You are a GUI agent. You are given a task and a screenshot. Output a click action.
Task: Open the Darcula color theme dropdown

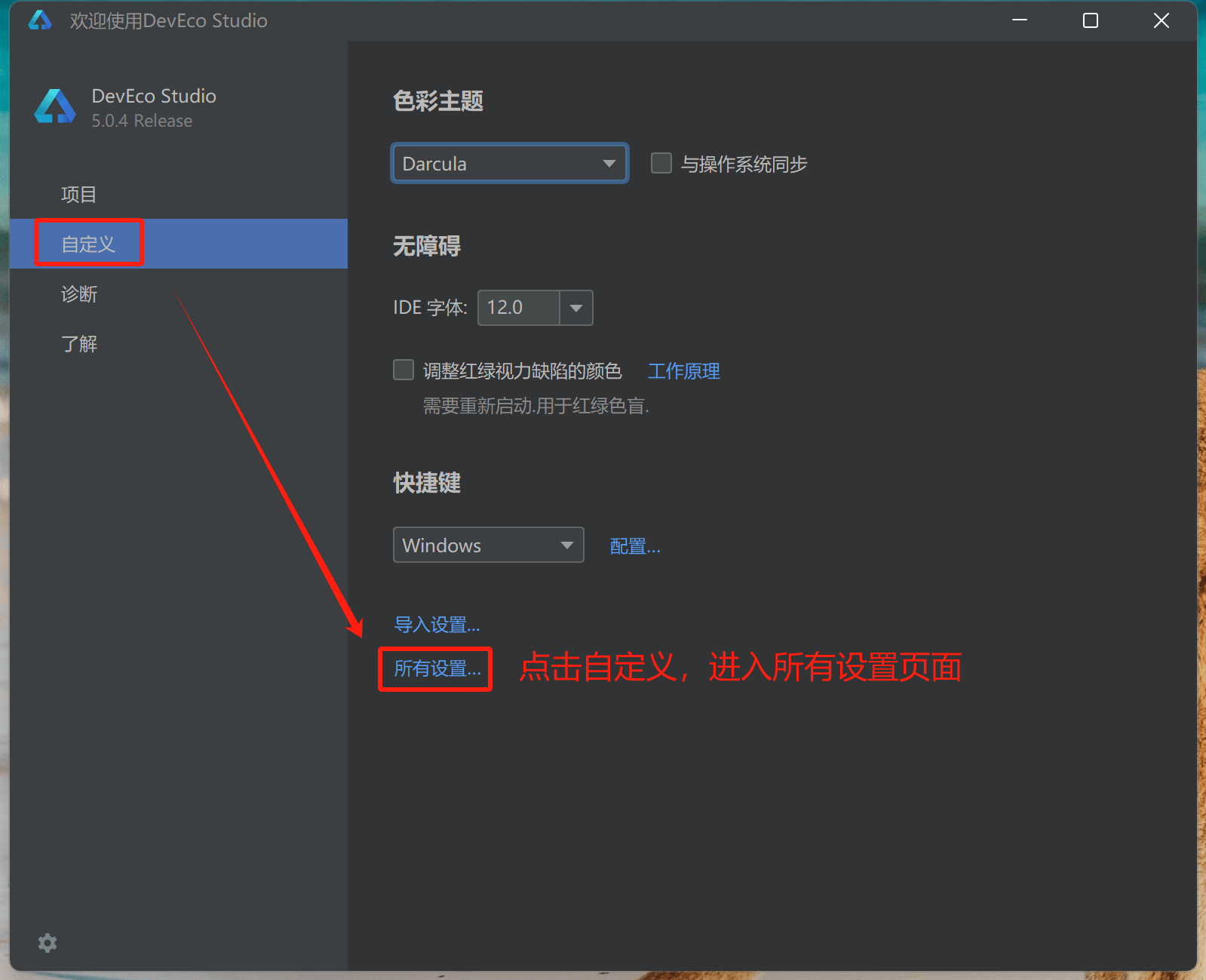pos(510,163)
